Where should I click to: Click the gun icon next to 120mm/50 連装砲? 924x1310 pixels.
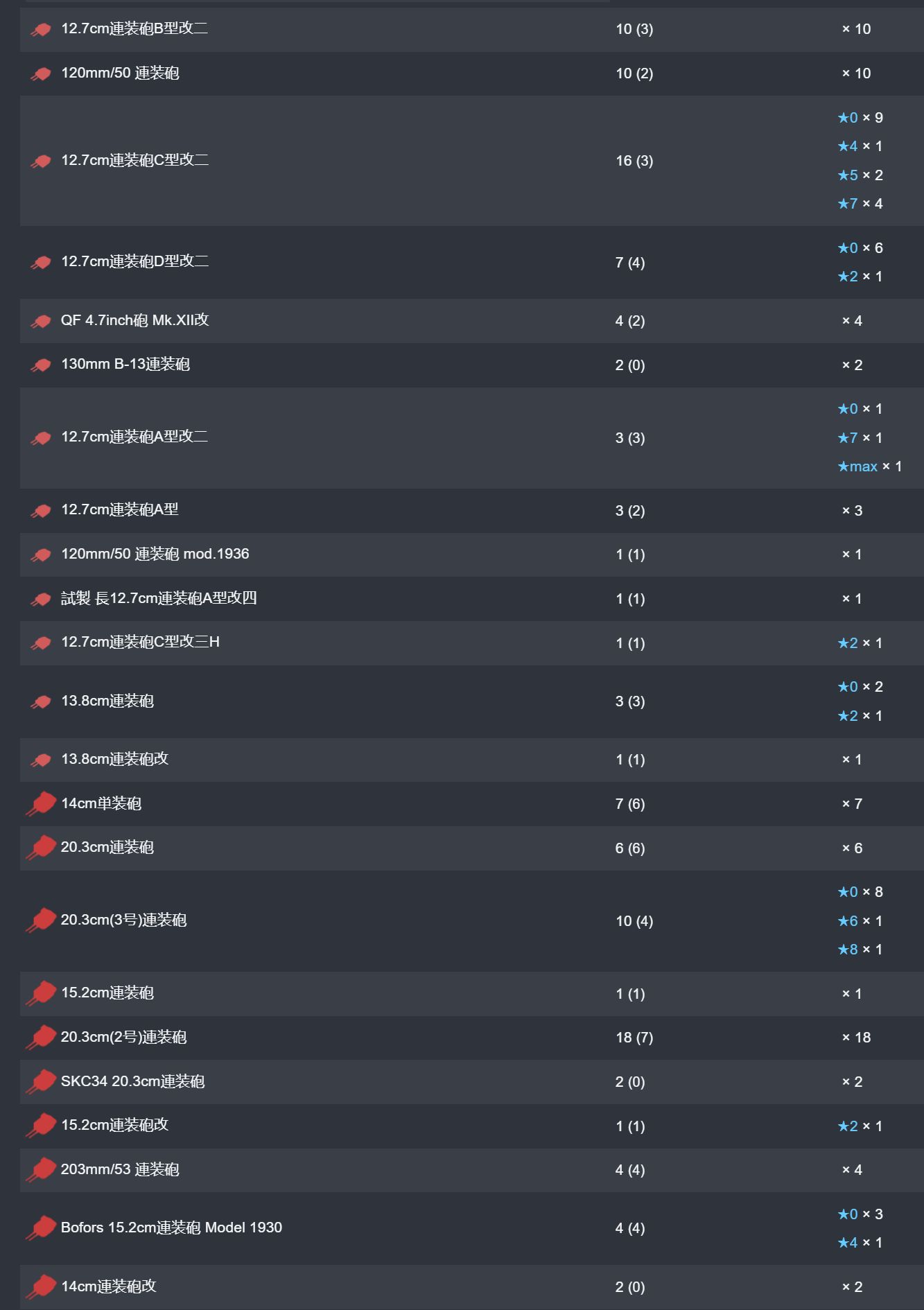click(x=41, y=74)
